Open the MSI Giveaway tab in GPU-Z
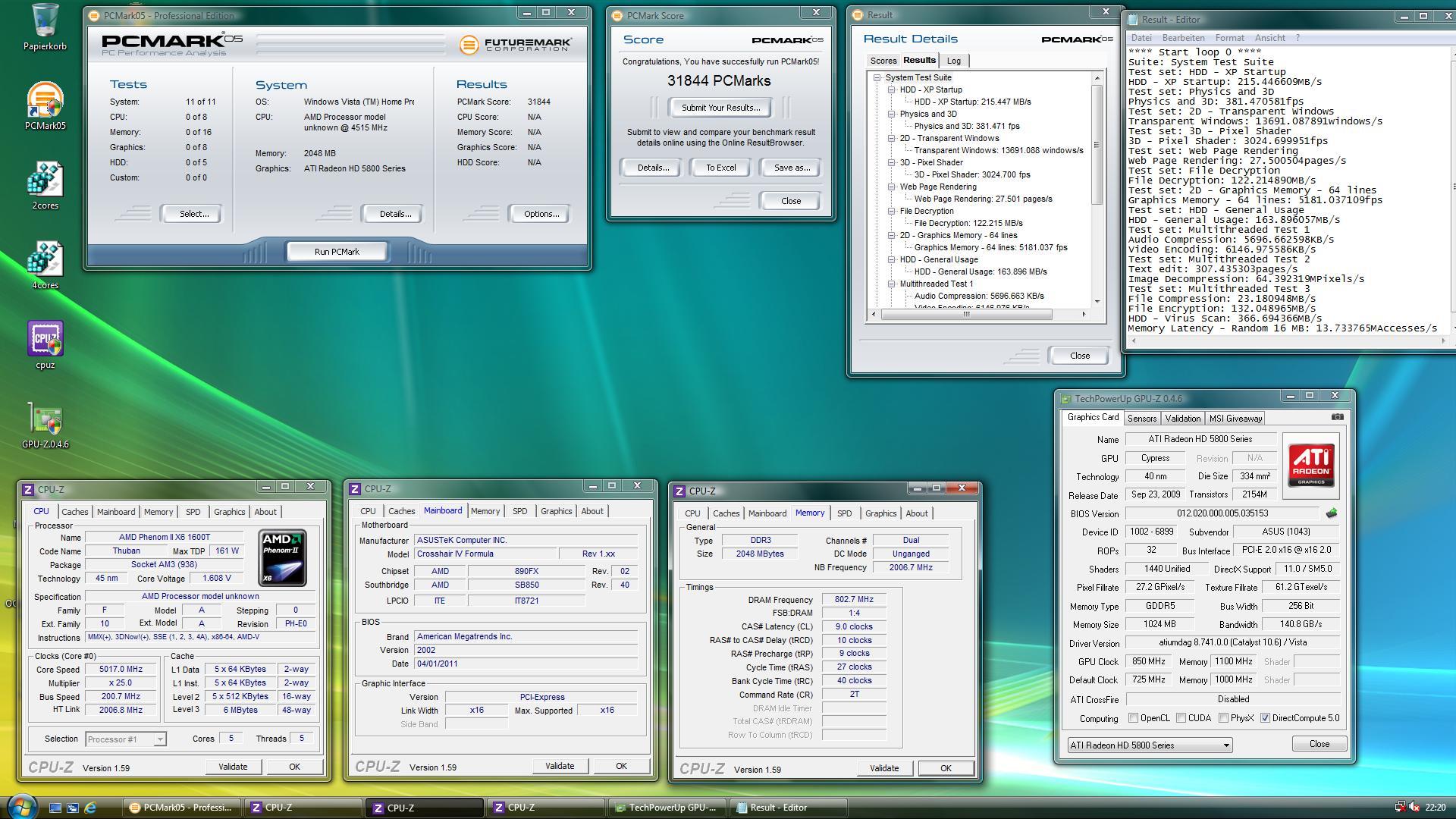The width and height of the screenshot is (1456, 819). point(1235,419)
